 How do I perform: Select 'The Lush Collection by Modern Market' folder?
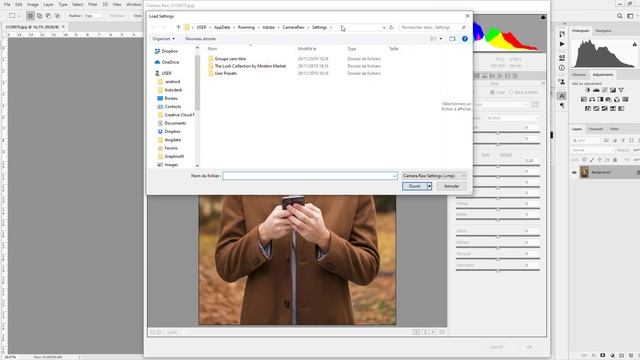point(247,66)
